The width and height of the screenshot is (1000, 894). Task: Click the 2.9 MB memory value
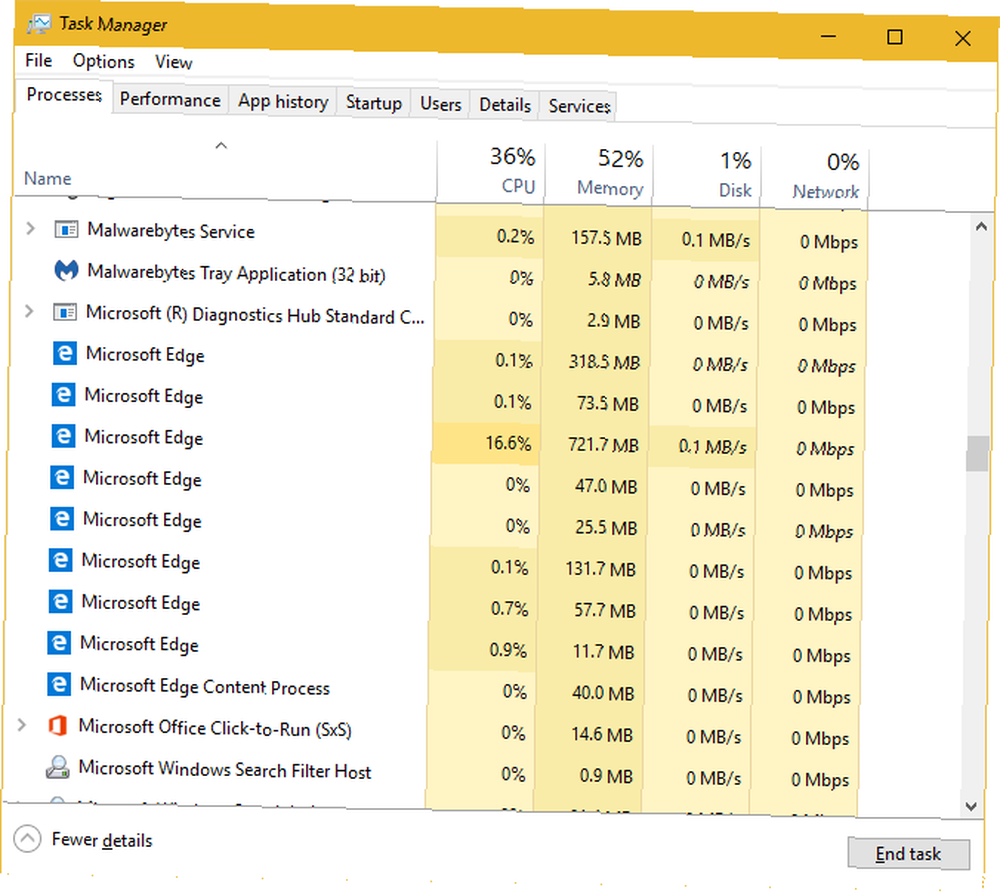coord(613,321)
